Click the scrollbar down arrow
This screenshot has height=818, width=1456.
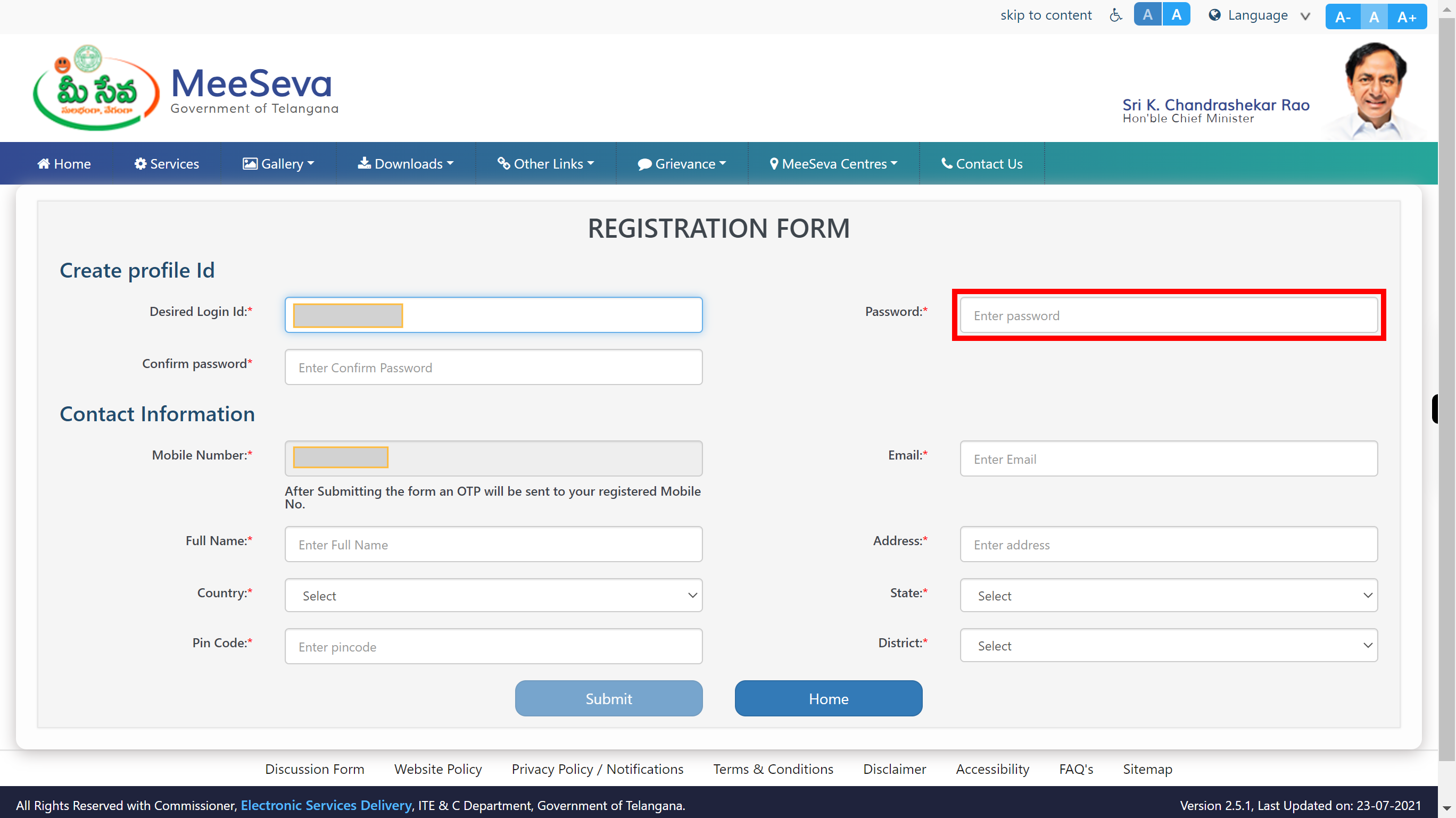(x=1447, y=808)
